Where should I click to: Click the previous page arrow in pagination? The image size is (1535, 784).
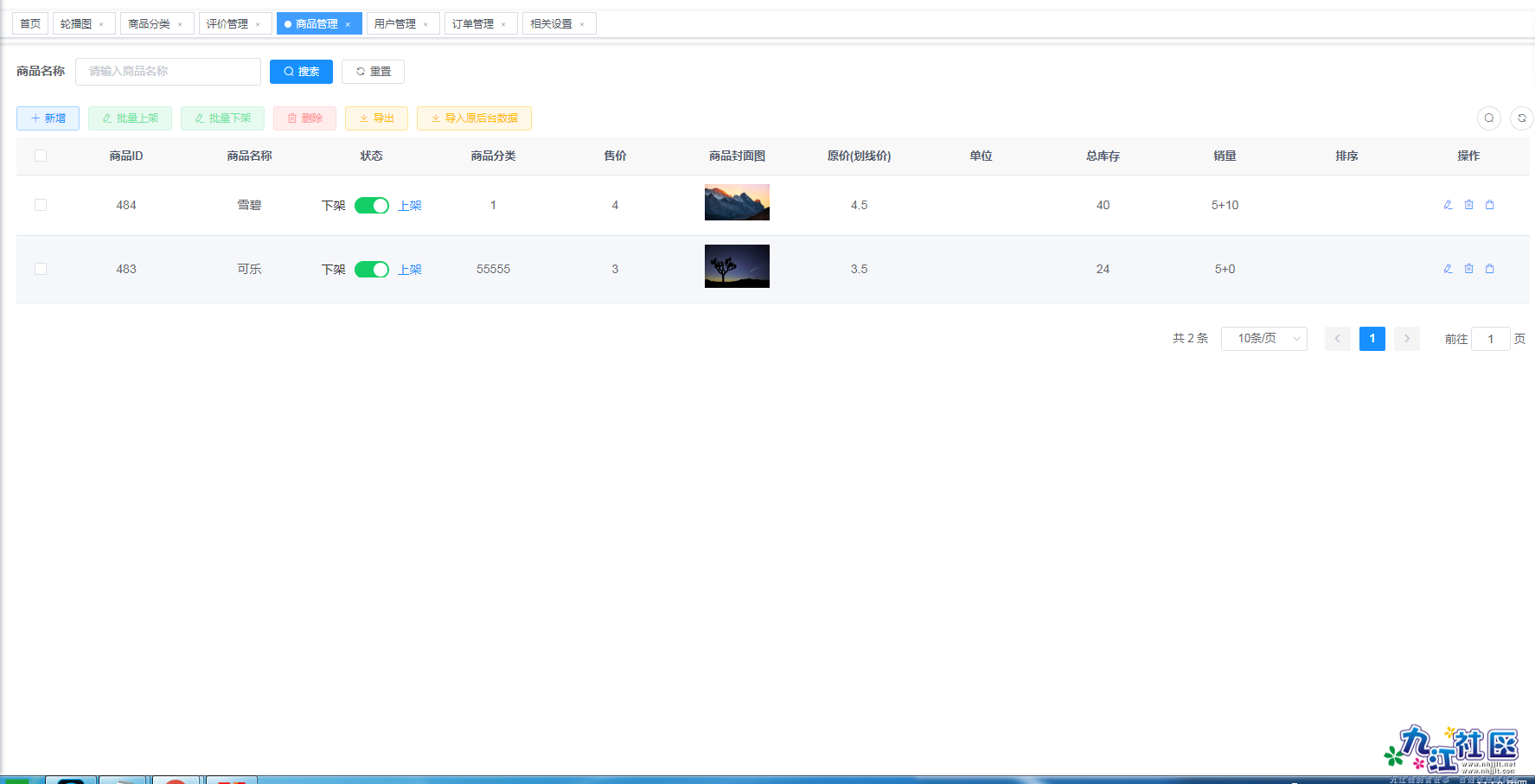pos(1337,339)
